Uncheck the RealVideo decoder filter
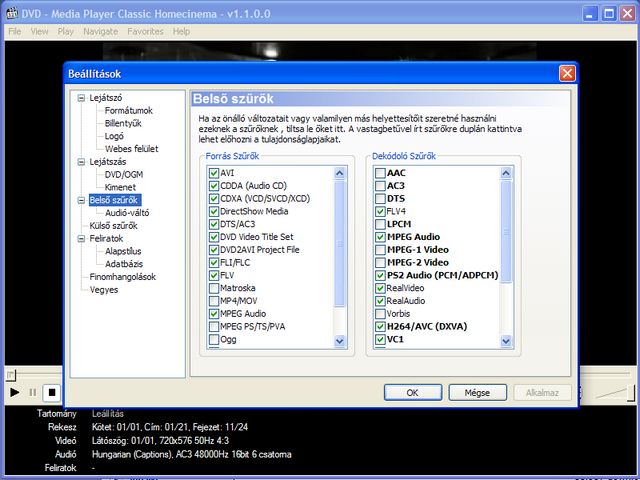The height and width of the screenshot is (480, 640). [380, 288]
